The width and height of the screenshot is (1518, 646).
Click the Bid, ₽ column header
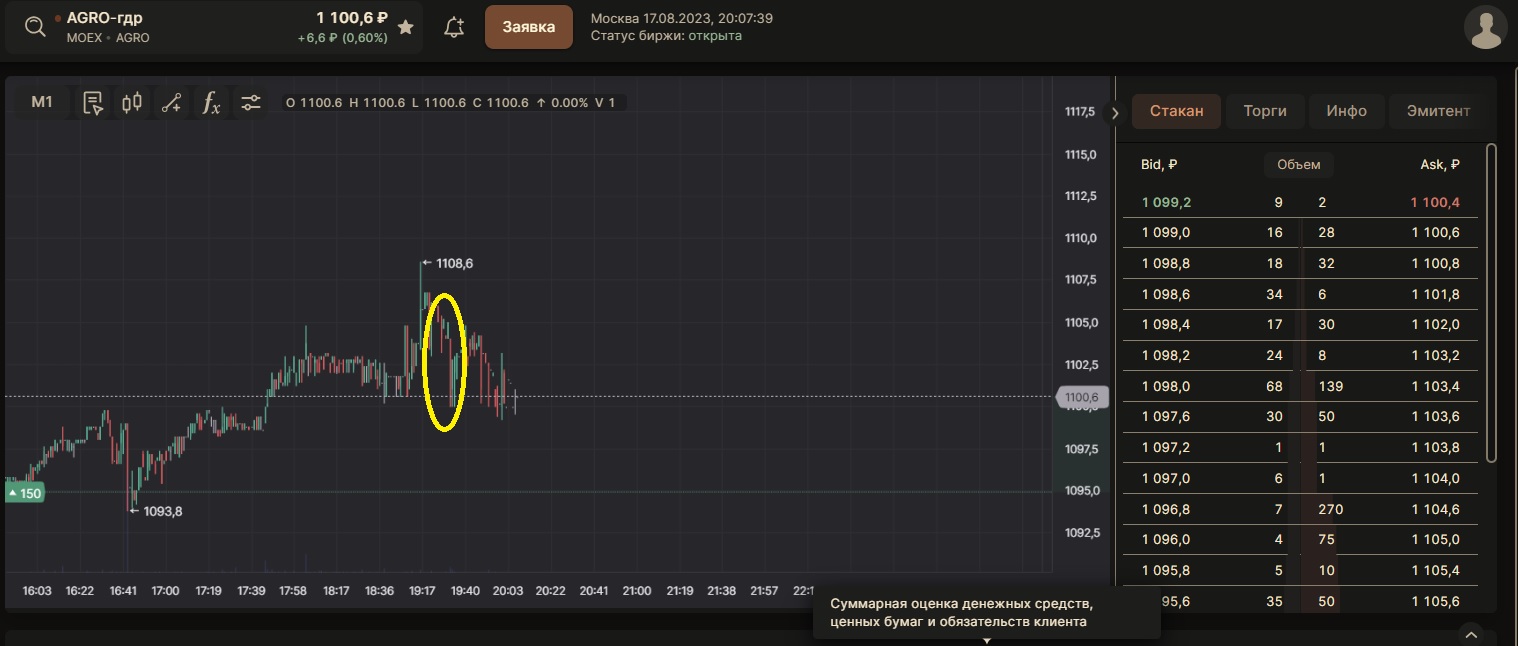coord(1159,165)
